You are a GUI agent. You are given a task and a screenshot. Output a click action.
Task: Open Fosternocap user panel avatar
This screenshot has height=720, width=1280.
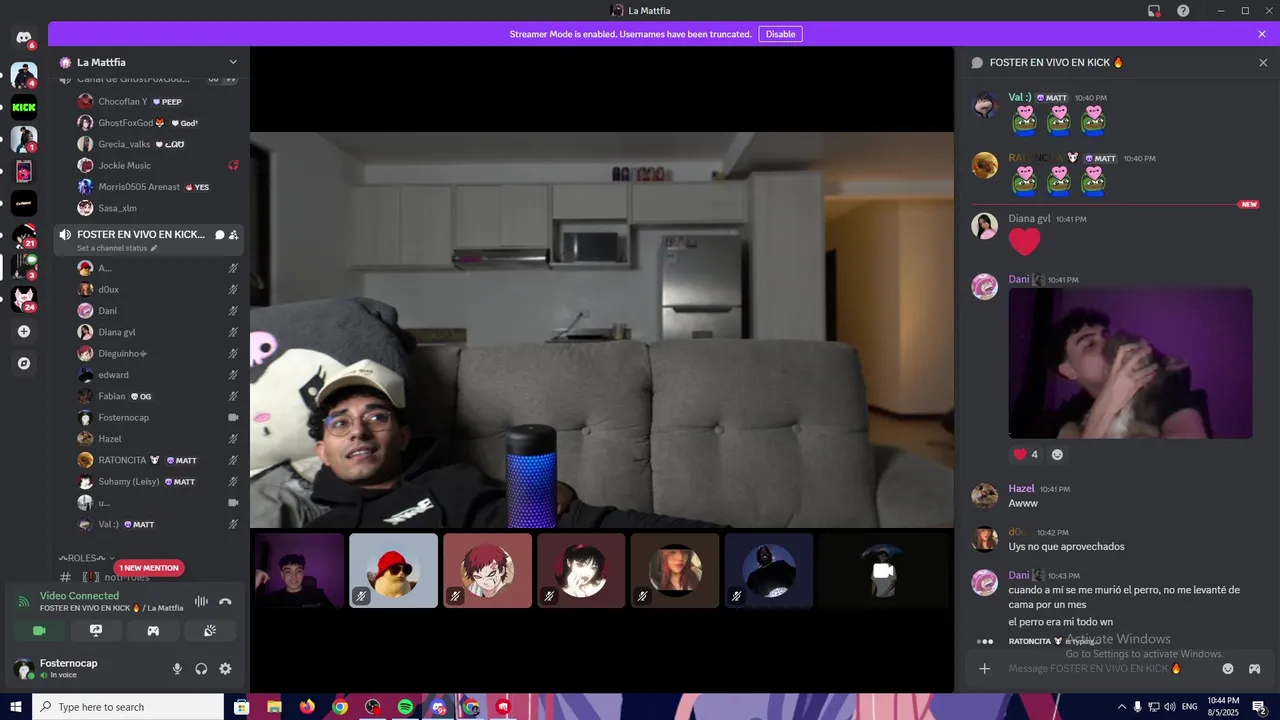click(x=23, y=669)
